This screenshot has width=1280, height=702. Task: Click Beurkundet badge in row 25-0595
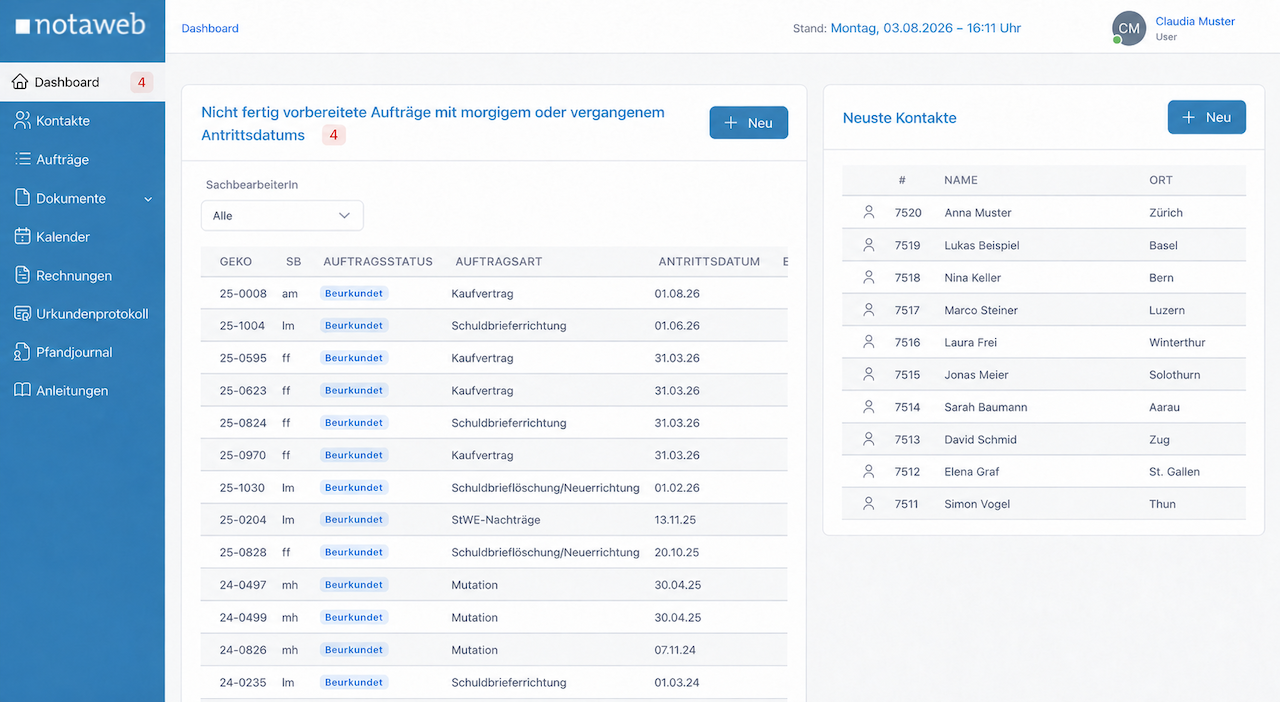(x=354, y=358)
